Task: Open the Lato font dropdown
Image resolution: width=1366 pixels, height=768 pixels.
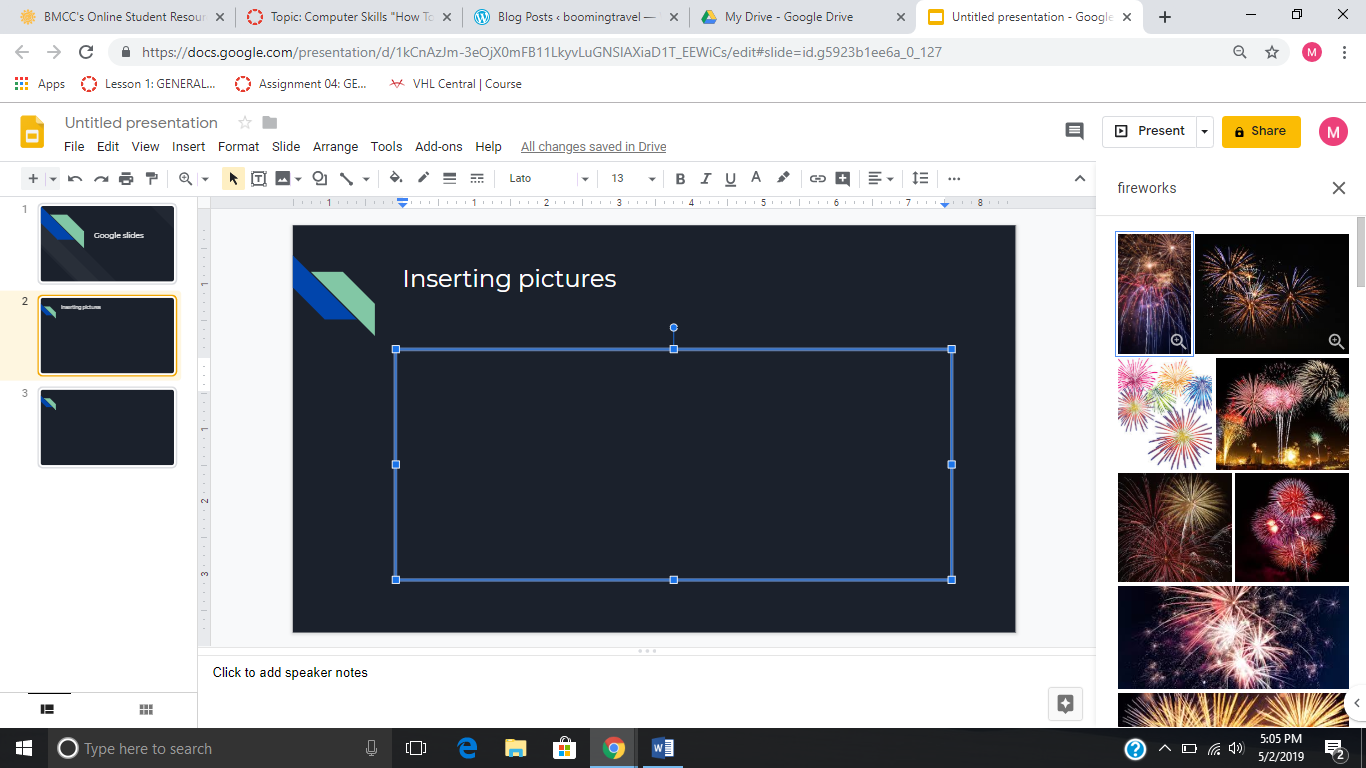Action: click(x=548, y=179)
